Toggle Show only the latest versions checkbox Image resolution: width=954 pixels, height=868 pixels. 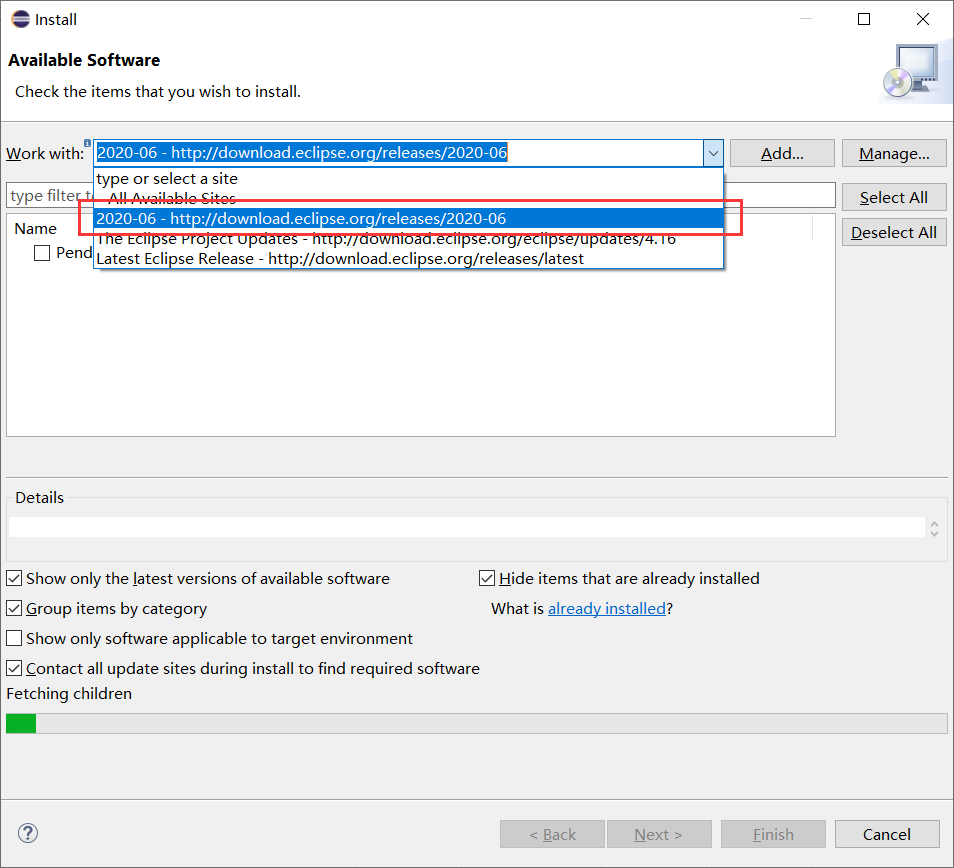pyautogui.click(x=14, y=578)
